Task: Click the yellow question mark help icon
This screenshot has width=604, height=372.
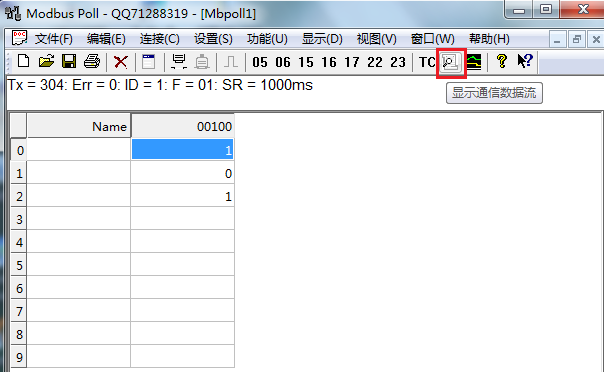Action: tap(502, 61)
